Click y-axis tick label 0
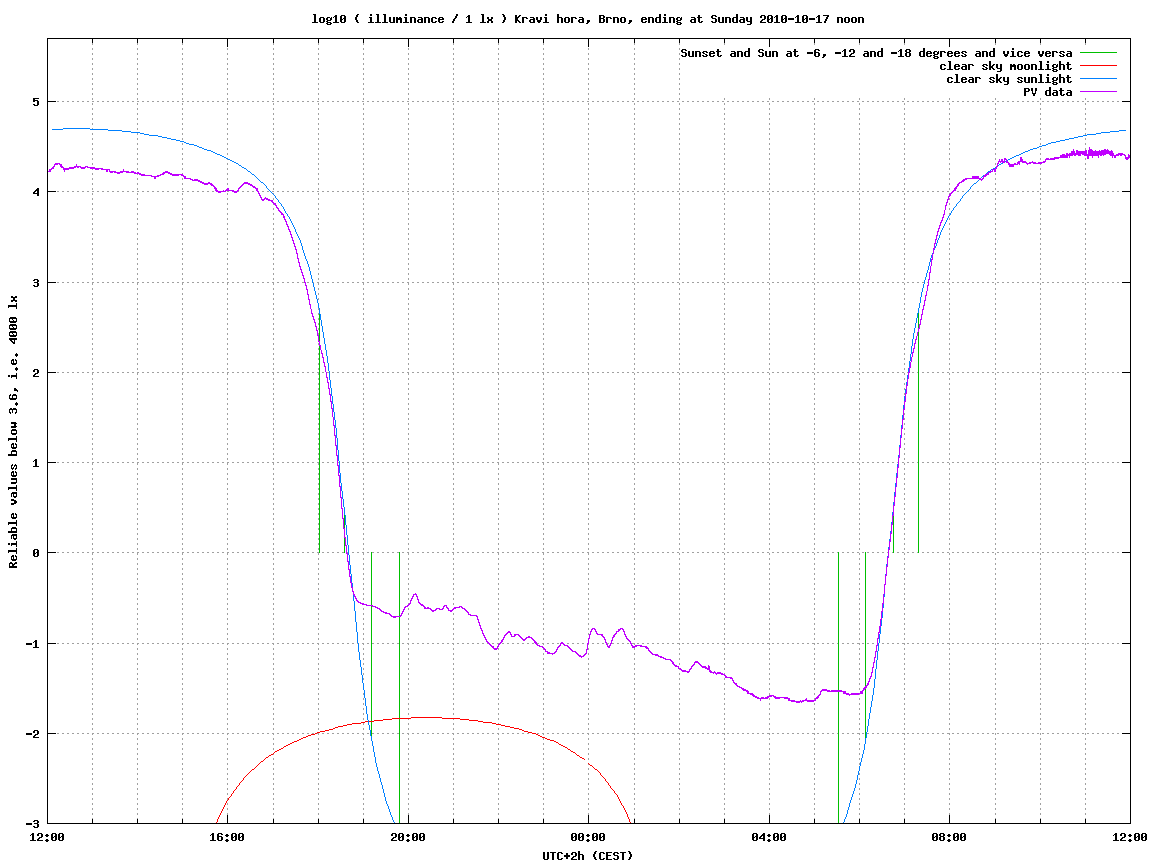 [x=35, y=553]
